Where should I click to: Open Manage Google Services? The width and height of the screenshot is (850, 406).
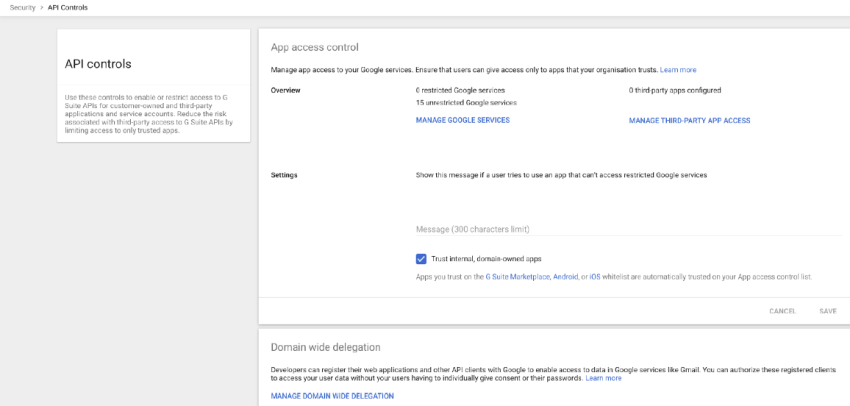[x=462, y=120]
